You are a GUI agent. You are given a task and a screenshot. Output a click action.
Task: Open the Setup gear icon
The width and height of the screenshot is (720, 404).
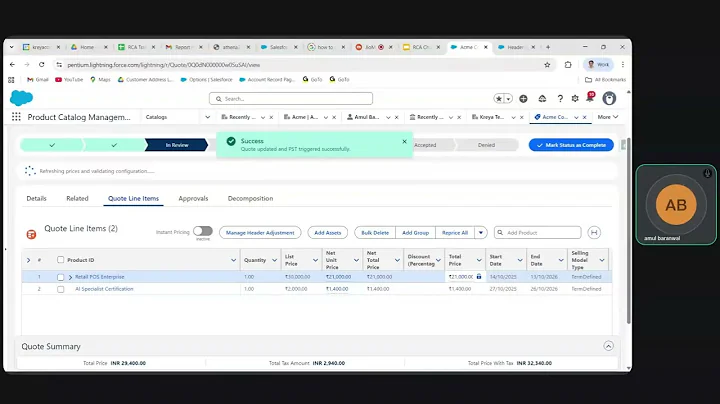click(x=575, y=98)
